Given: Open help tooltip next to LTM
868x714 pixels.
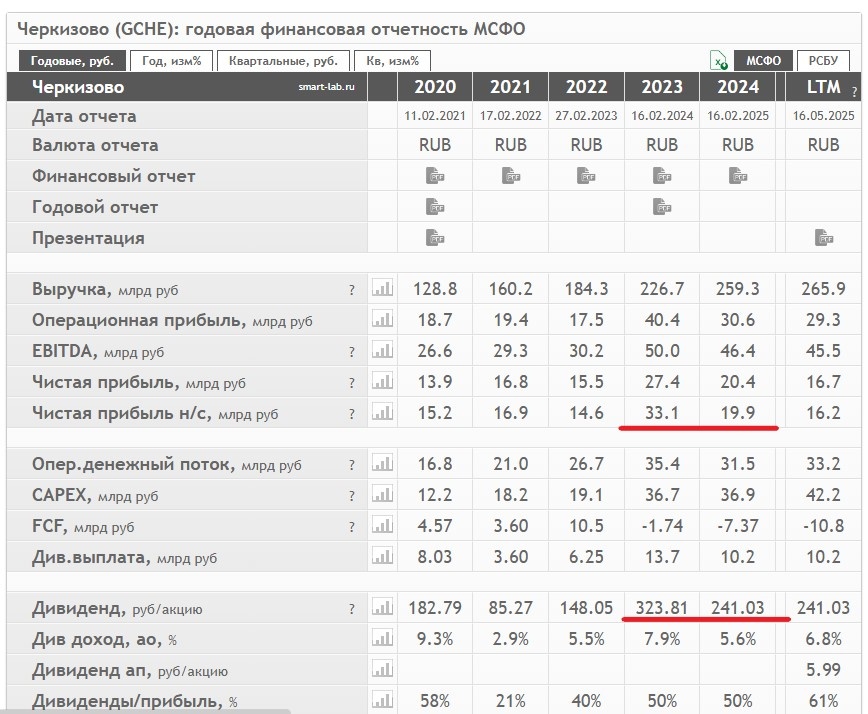Looking at the screenshot, I should coord(855,92).
